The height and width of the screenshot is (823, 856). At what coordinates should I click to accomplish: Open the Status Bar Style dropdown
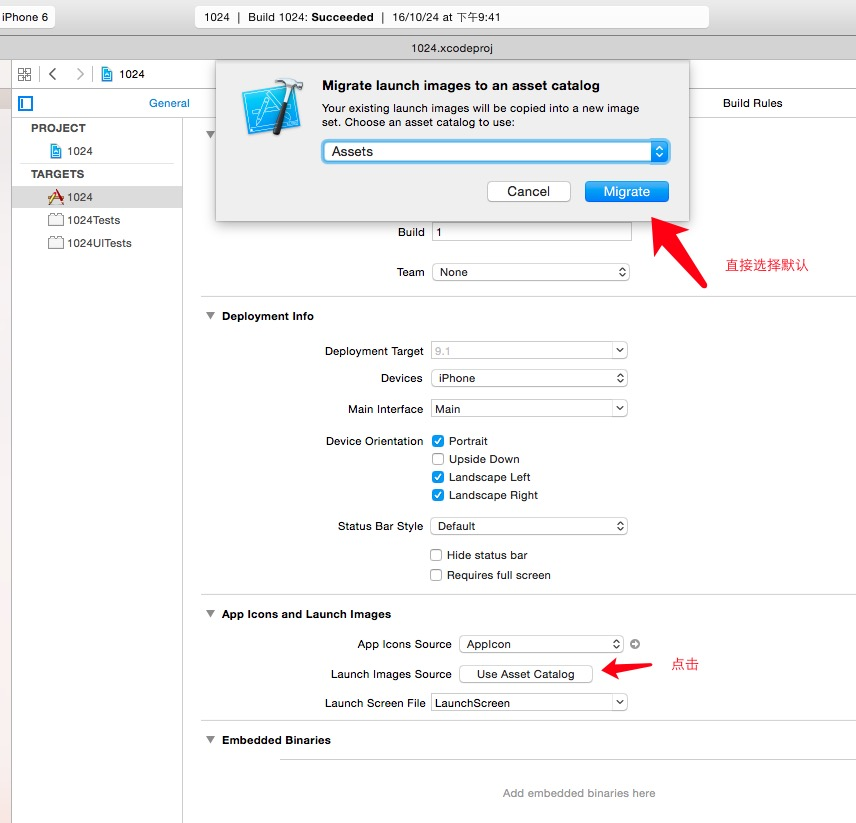529,526
